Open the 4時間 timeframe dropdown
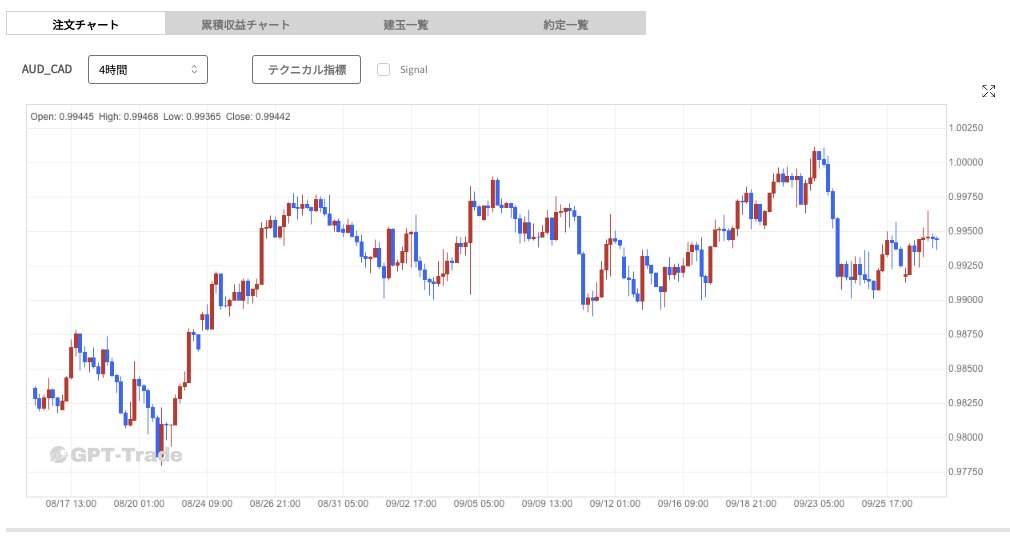This screenshot has height=537, width=1010. pos(148,70)
